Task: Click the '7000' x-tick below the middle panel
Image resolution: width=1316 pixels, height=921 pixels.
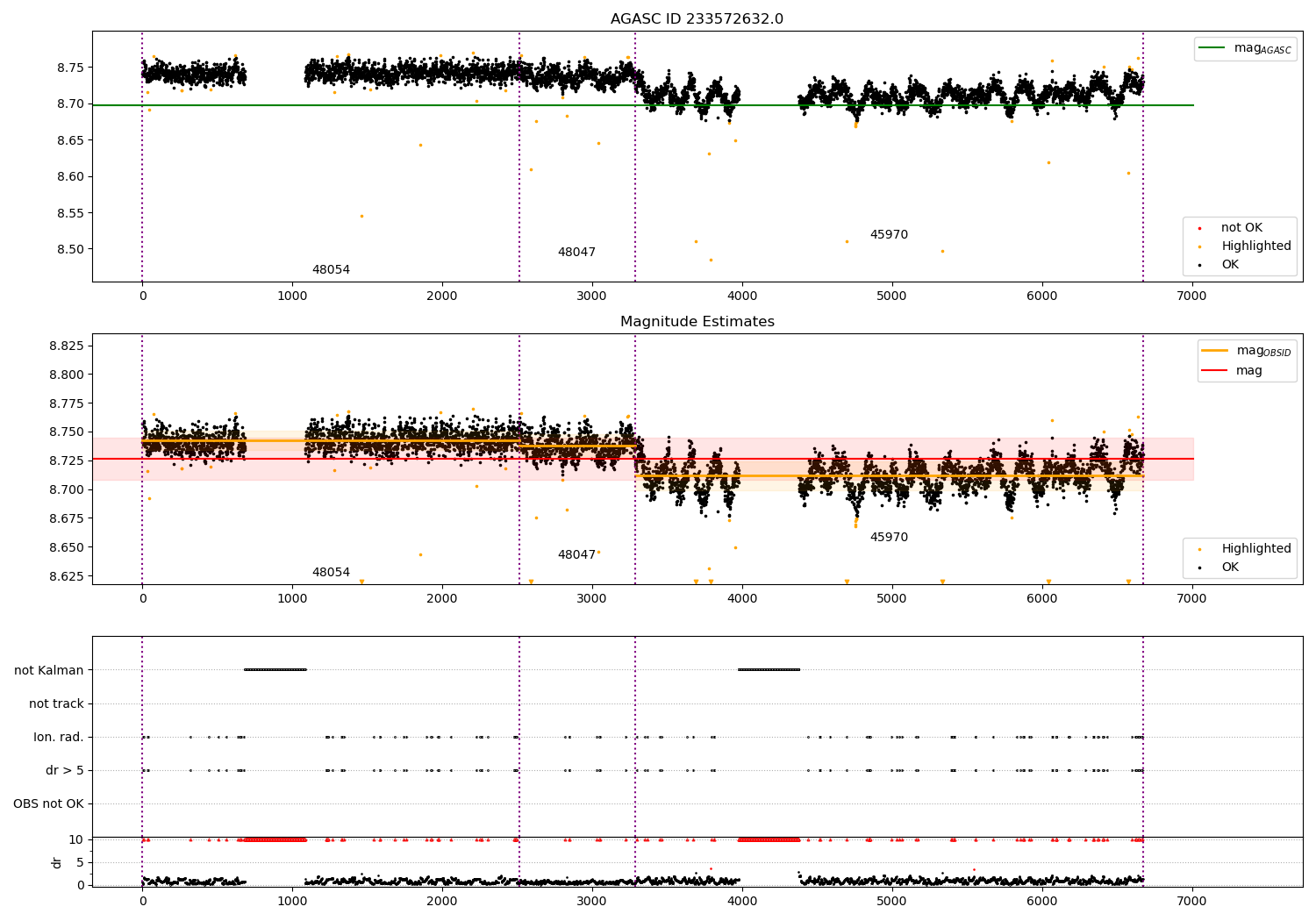Action: 1191,599
